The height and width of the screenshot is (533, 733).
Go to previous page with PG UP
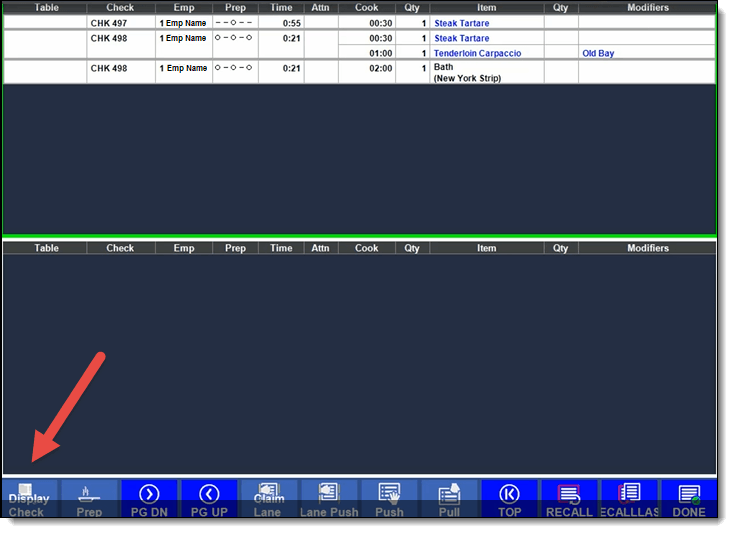[209, 499]
